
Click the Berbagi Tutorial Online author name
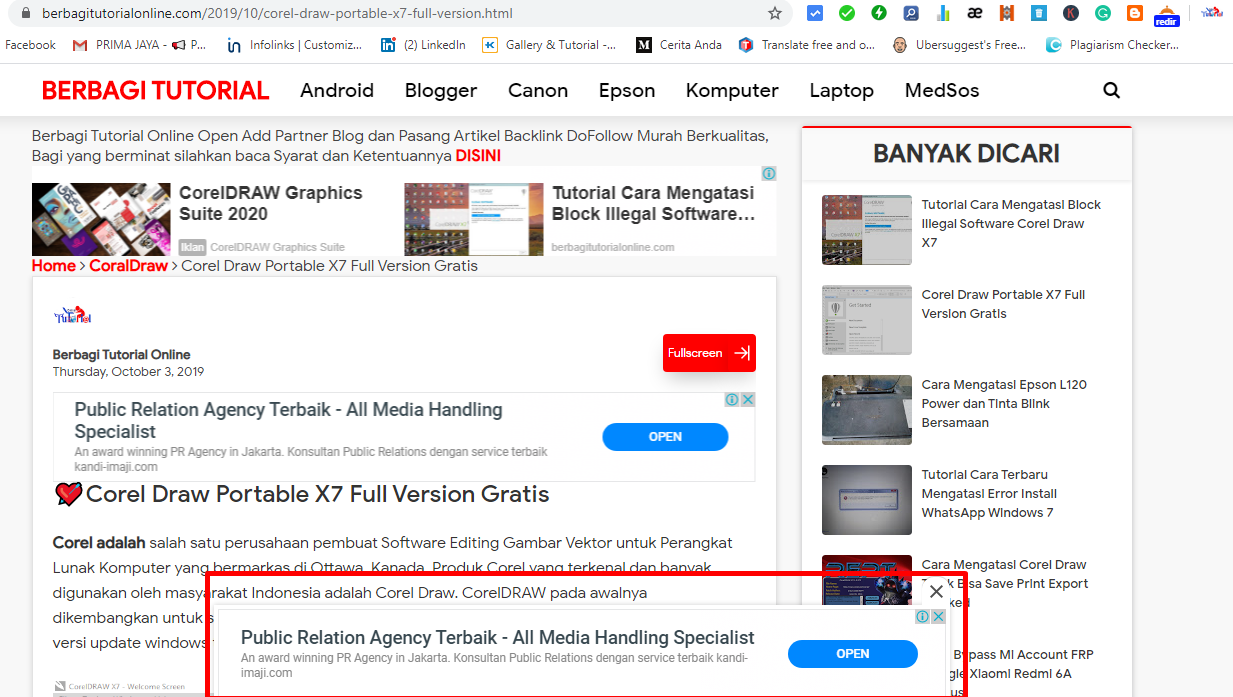(x=121, y=355)
